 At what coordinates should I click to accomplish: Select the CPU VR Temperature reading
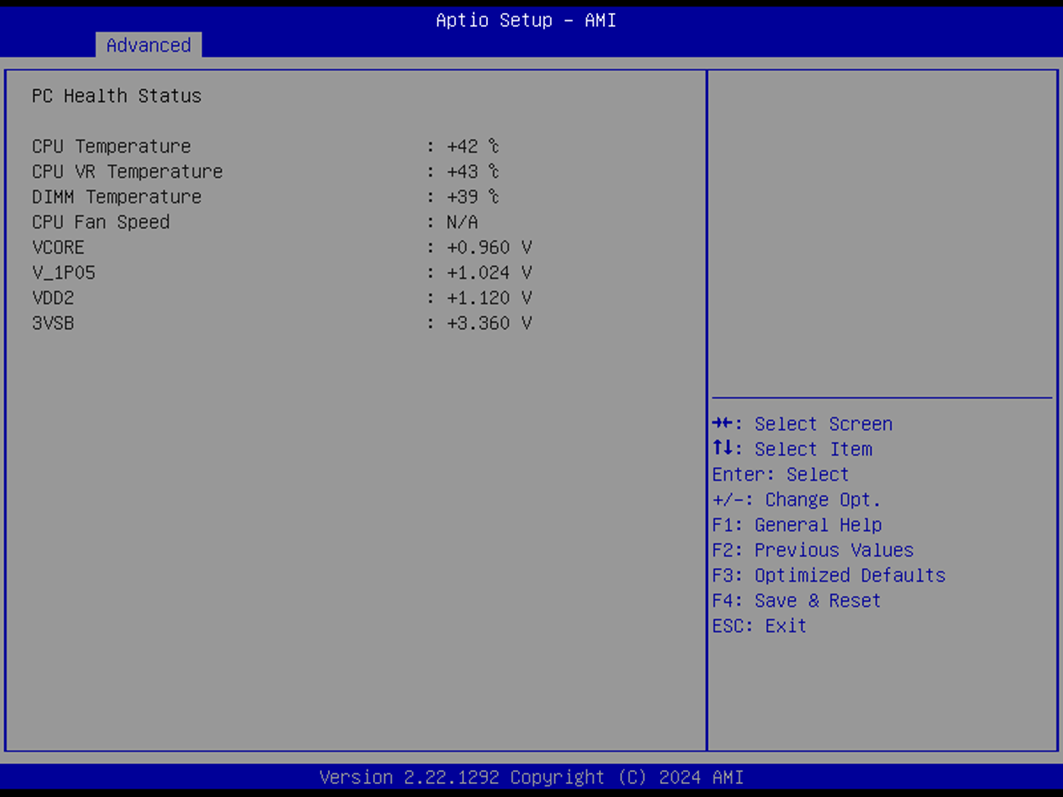click(127, 171)
